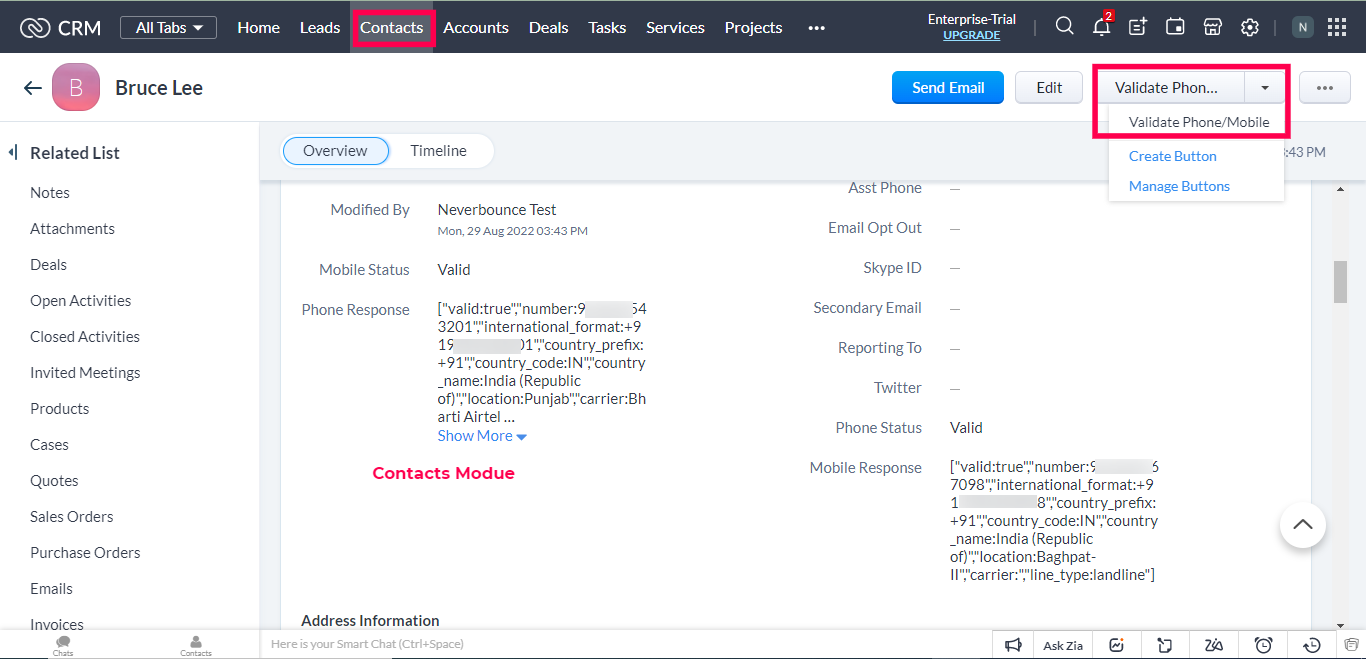
Task: Switch to the Timeline view
Action: pyautogui.click(x=438, y=151)
